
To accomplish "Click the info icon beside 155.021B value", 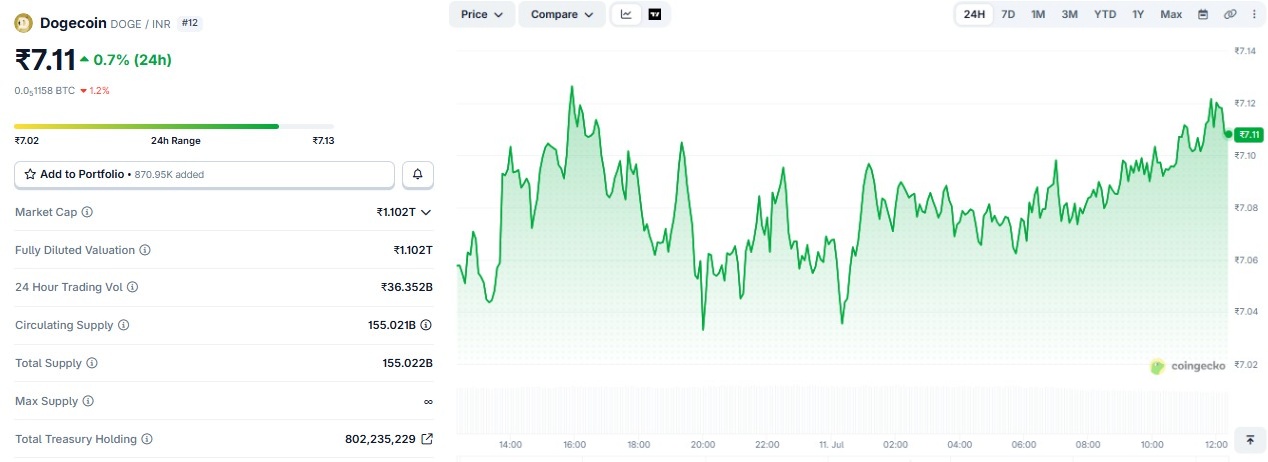I will pos(427,325).
